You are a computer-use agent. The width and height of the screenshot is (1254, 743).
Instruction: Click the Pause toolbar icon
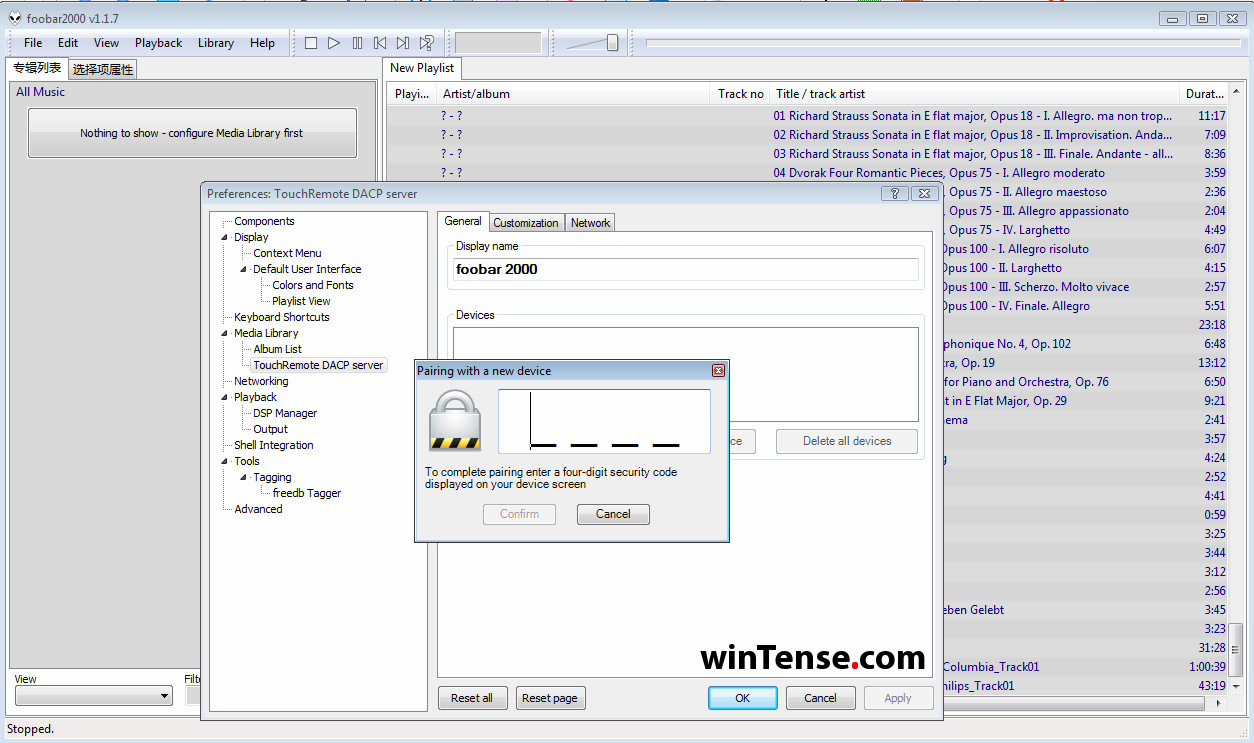click(x=357, y=43)
